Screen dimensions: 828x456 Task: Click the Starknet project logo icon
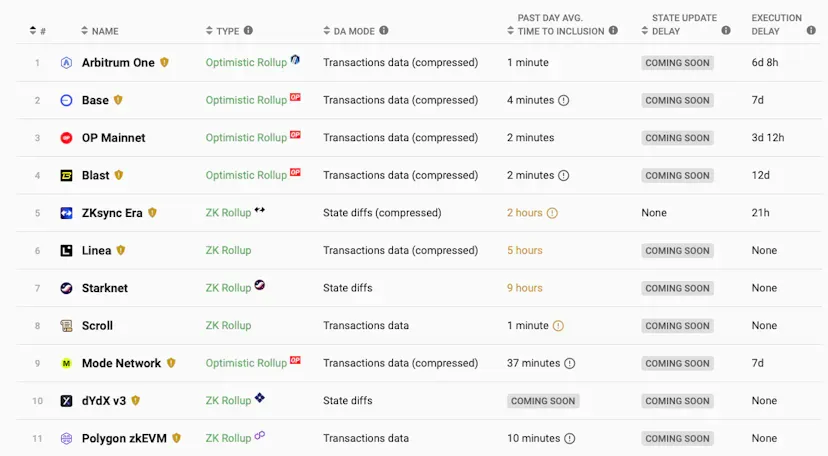pyautogui.click(x=66, y=288)
